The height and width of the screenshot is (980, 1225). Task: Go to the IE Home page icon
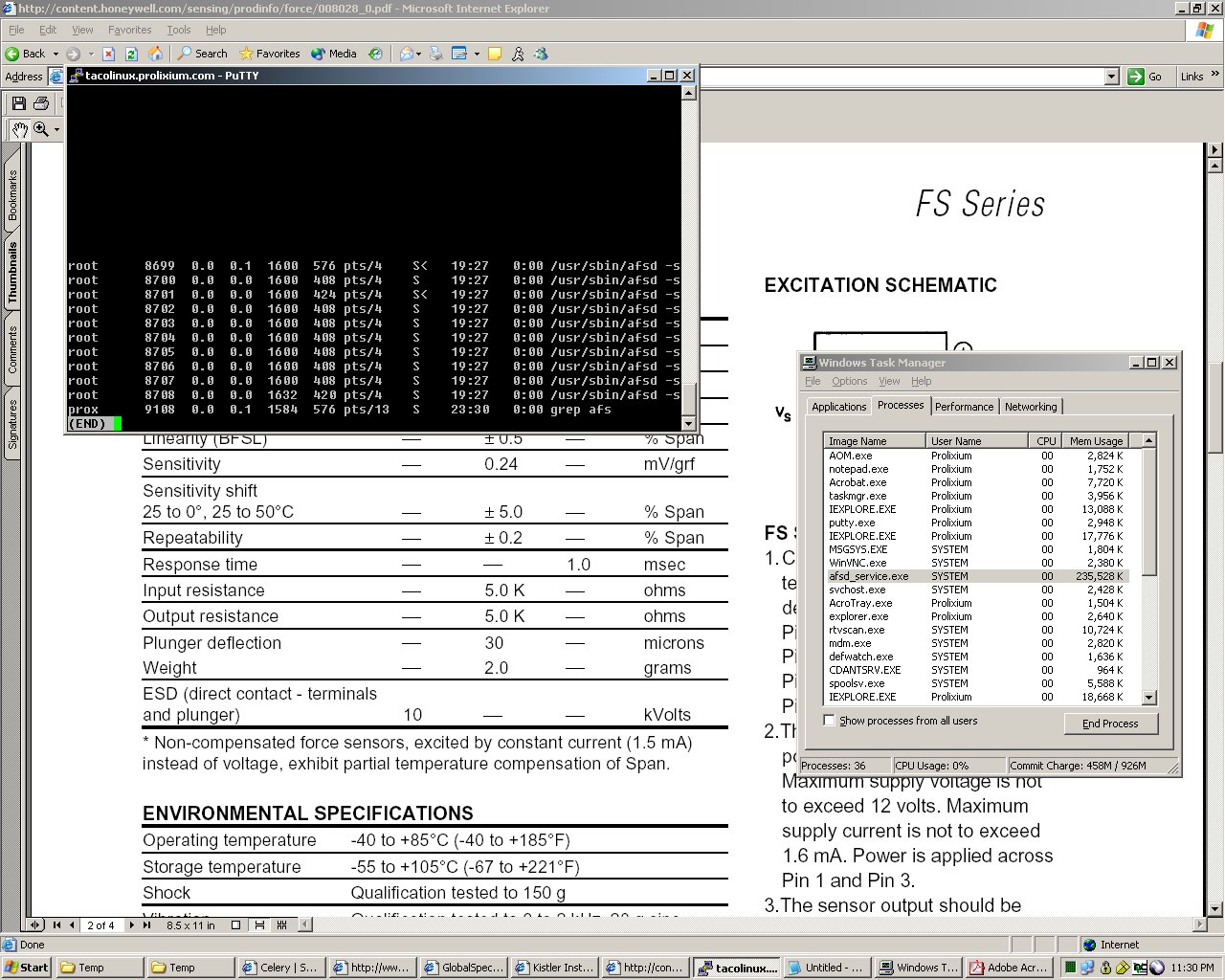click(x=155, y=54)
